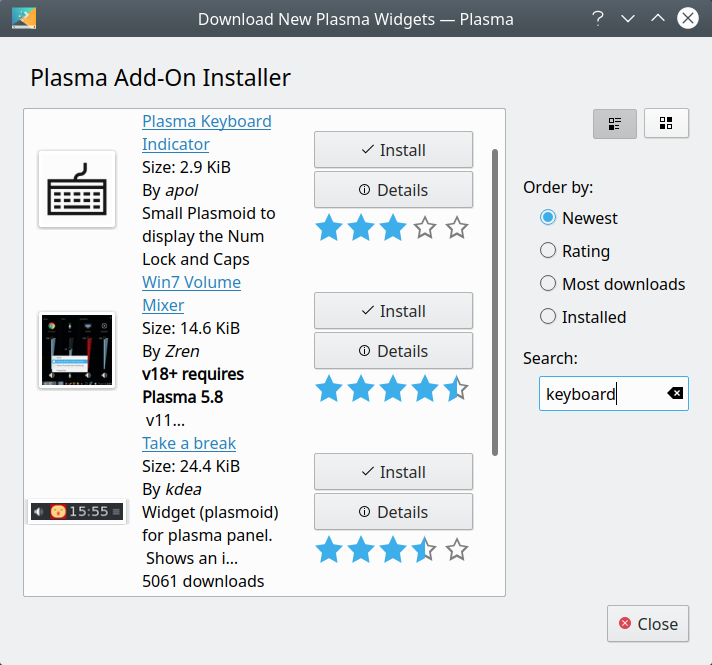Rate Plasma Keyboard Indicator five stars
This screenshot has width=712, height=665.
457,228
